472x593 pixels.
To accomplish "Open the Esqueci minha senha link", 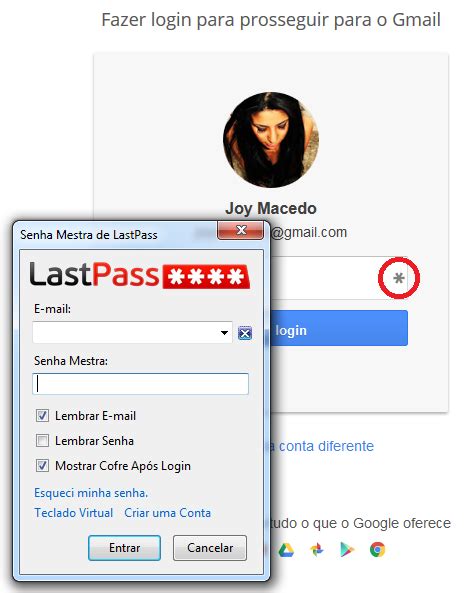I will (x=91, y=493).
